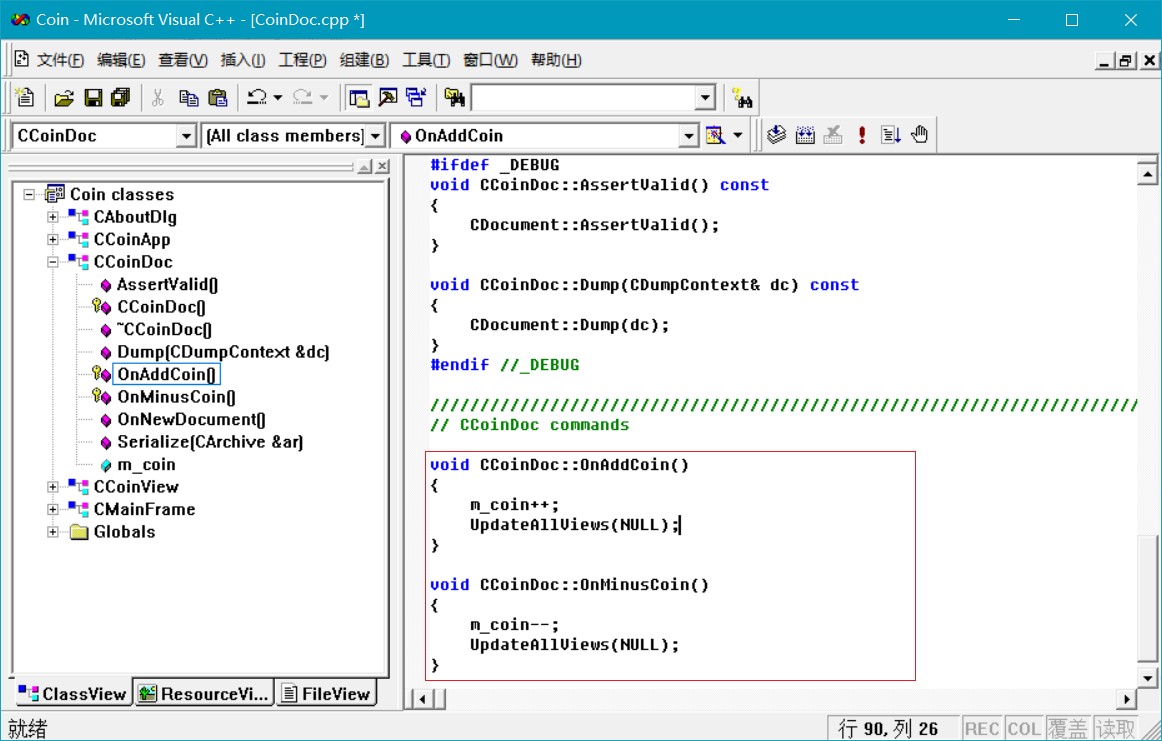Switch to the ClassView tab

coord(72,694)
